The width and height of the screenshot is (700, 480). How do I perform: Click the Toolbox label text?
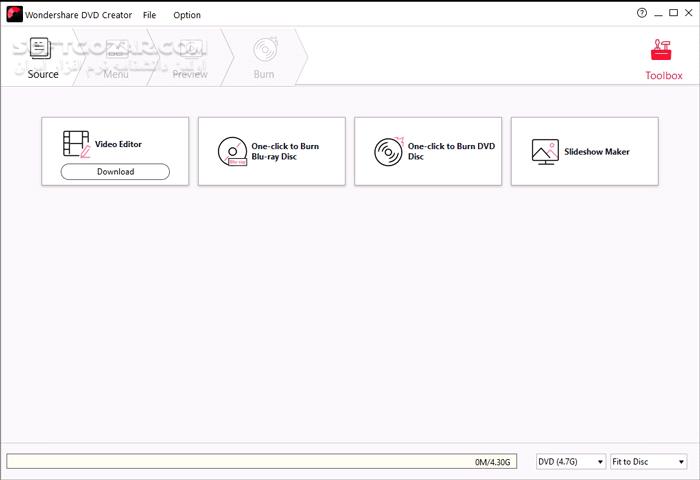[x=664, y=75]
